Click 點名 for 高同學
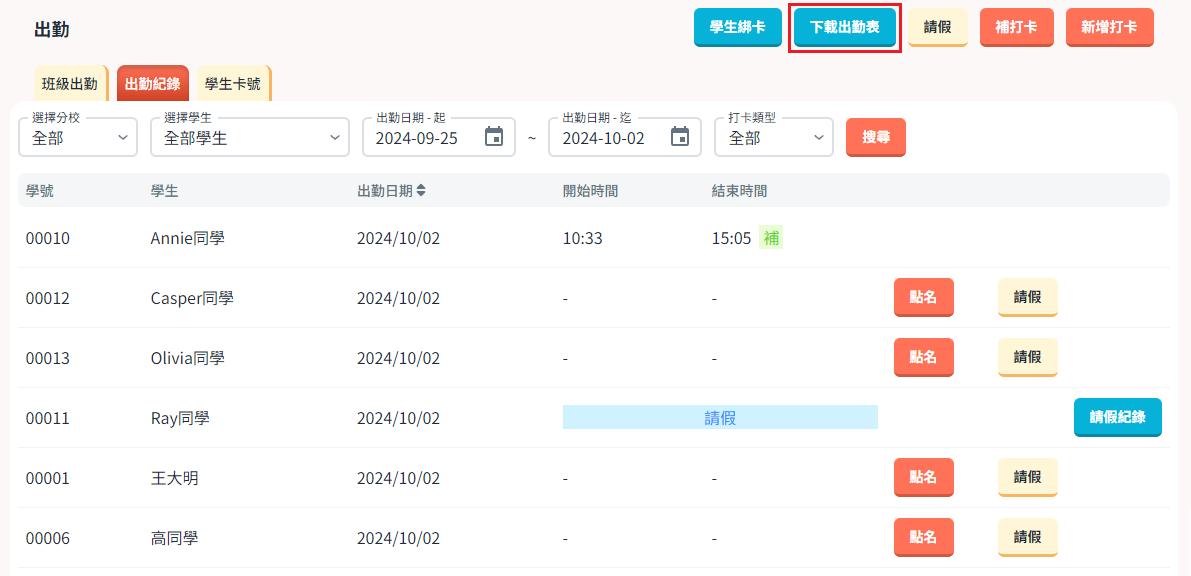This screenshot has height=576, width=1191. coord(924,538)
